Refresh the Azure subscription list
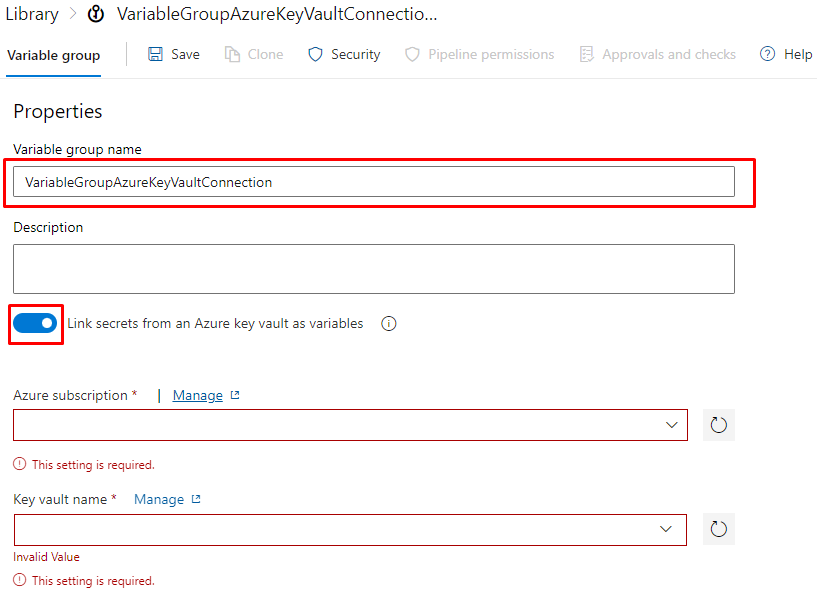The width and height of the screenshot is (817, 594). pyautogui.click(x=718, y=425)
